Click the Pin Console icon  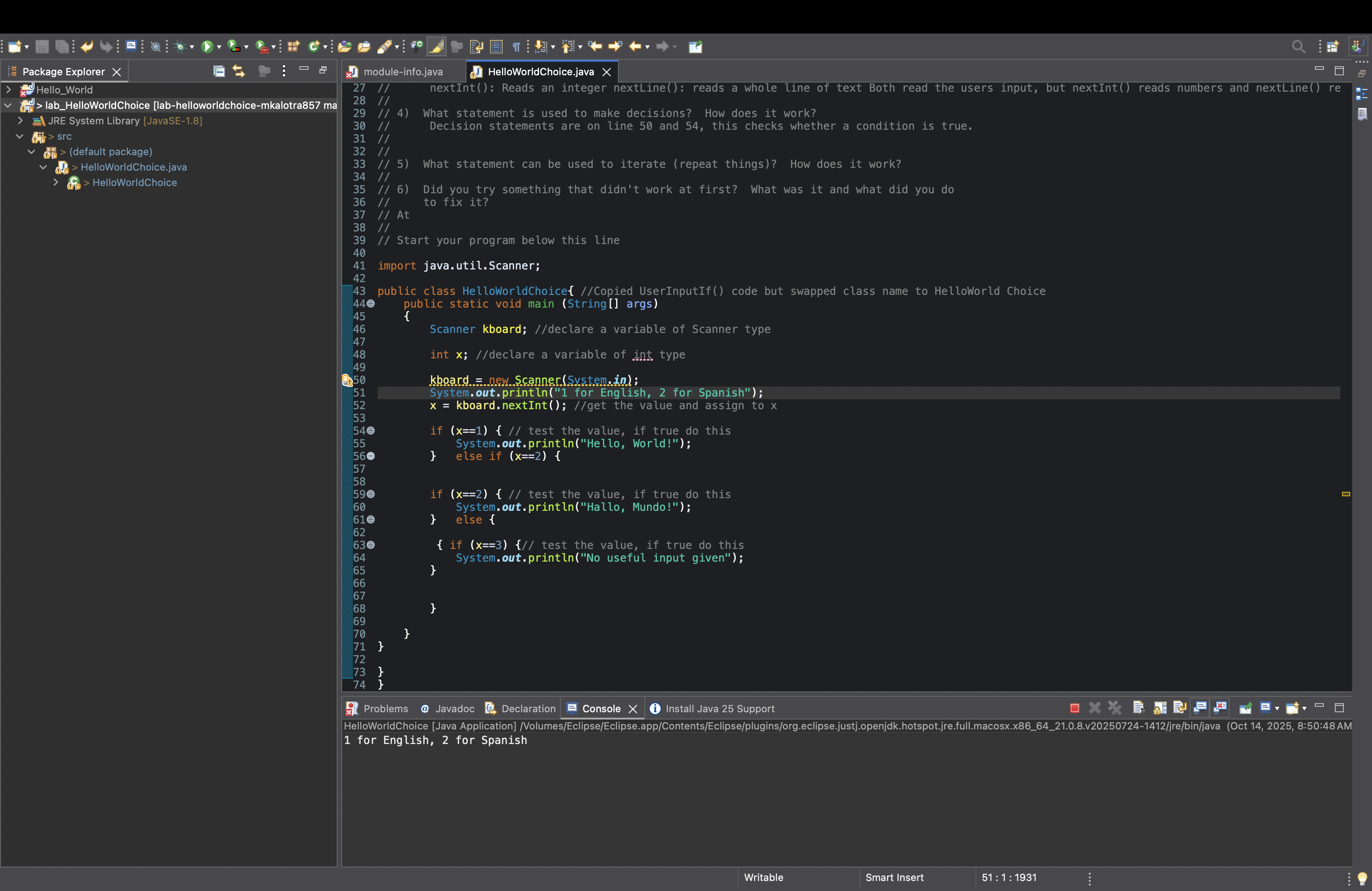click(1245, 708)
